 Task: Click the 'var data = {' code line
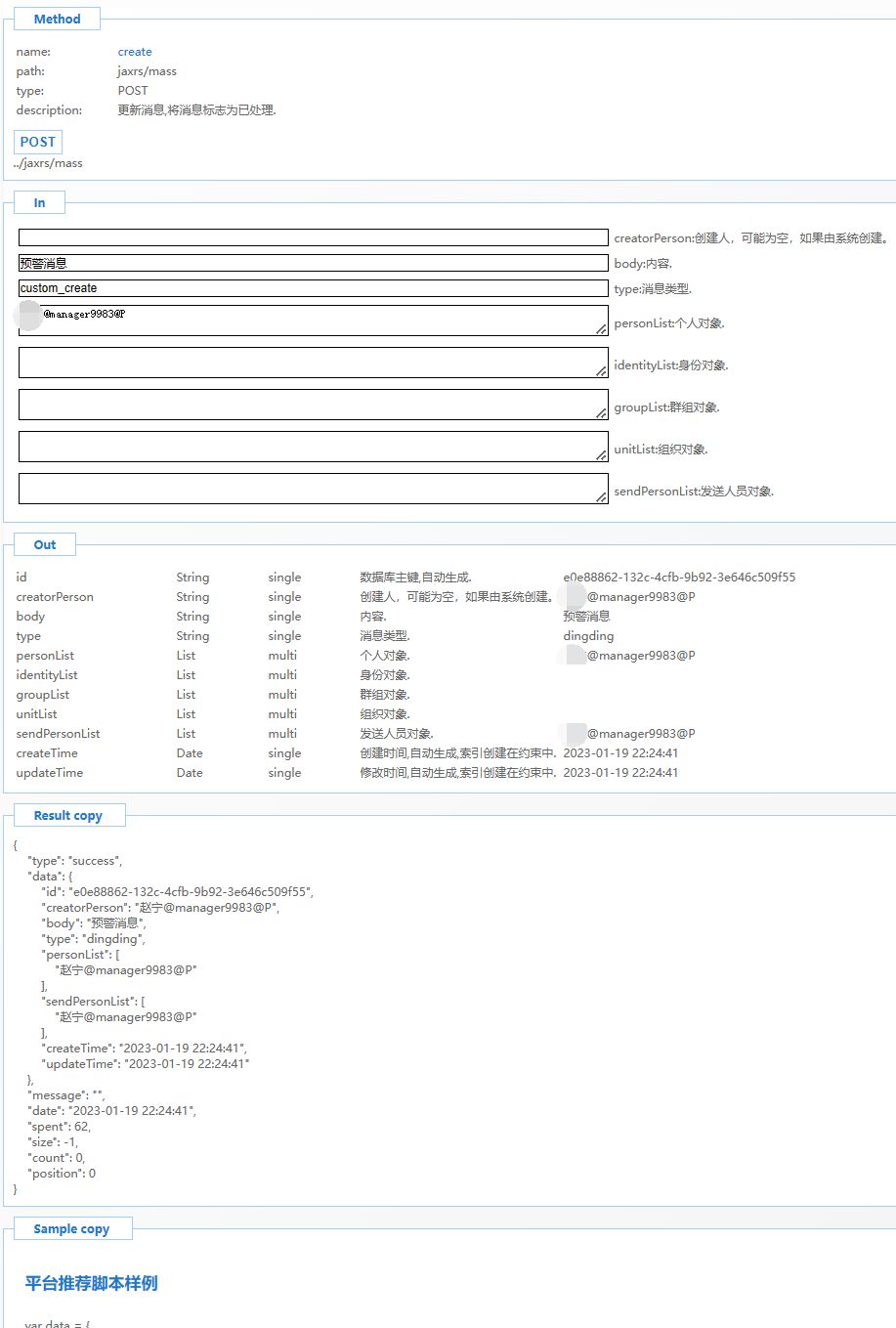57,1324
